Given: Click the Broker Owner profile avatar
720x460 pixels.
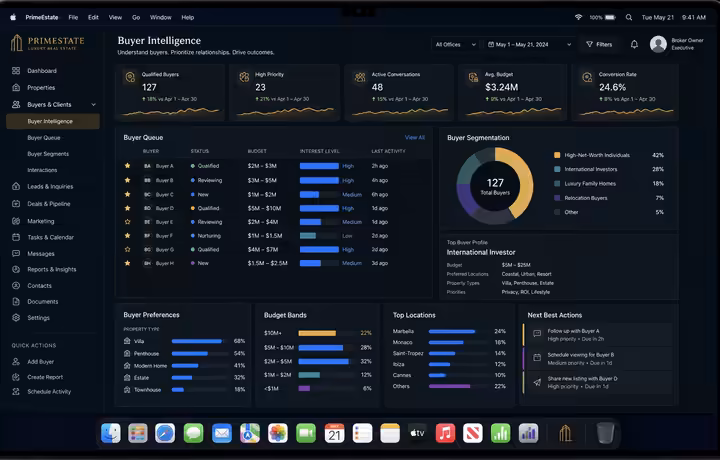Looking at the screenshot, I should 658,44.
